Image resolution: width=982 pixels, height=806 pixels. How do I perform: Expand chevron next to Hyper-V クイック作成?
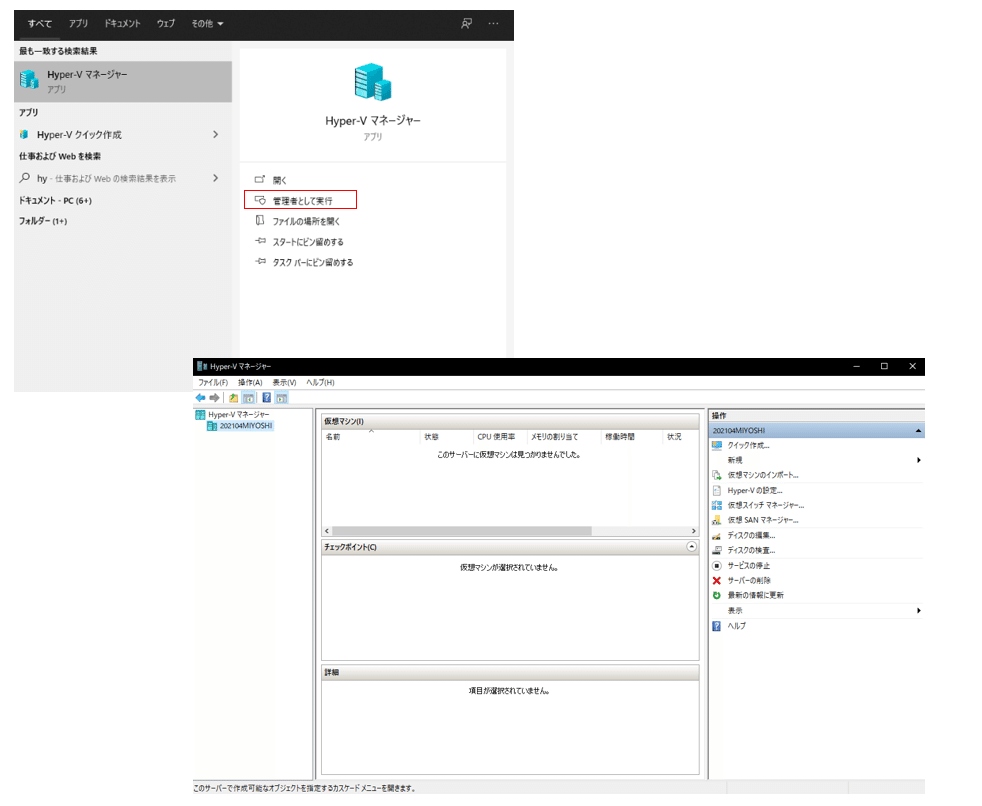point(215,135)
